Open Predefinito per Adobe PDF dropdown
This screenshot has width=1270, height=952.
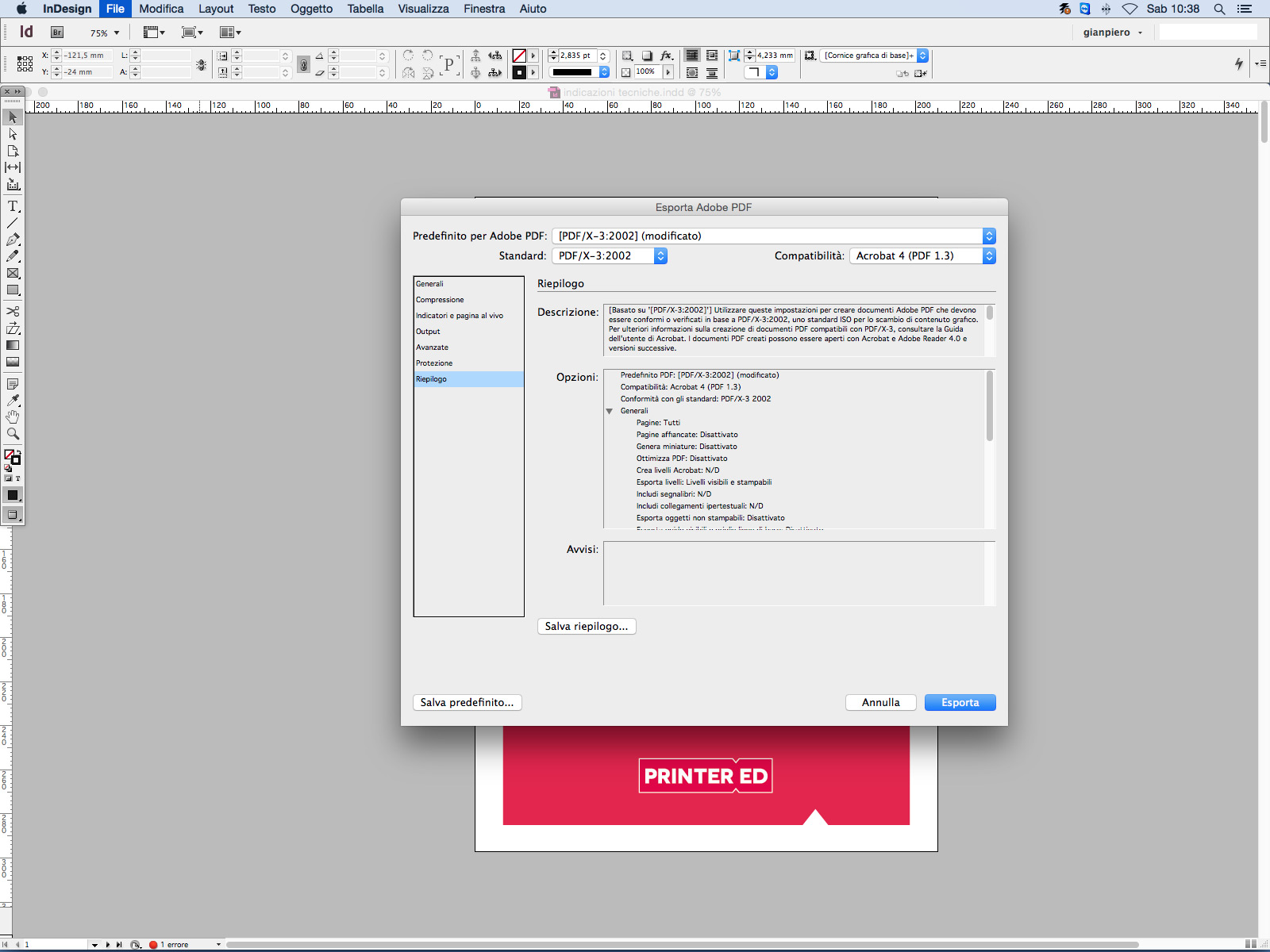(774, 236)
